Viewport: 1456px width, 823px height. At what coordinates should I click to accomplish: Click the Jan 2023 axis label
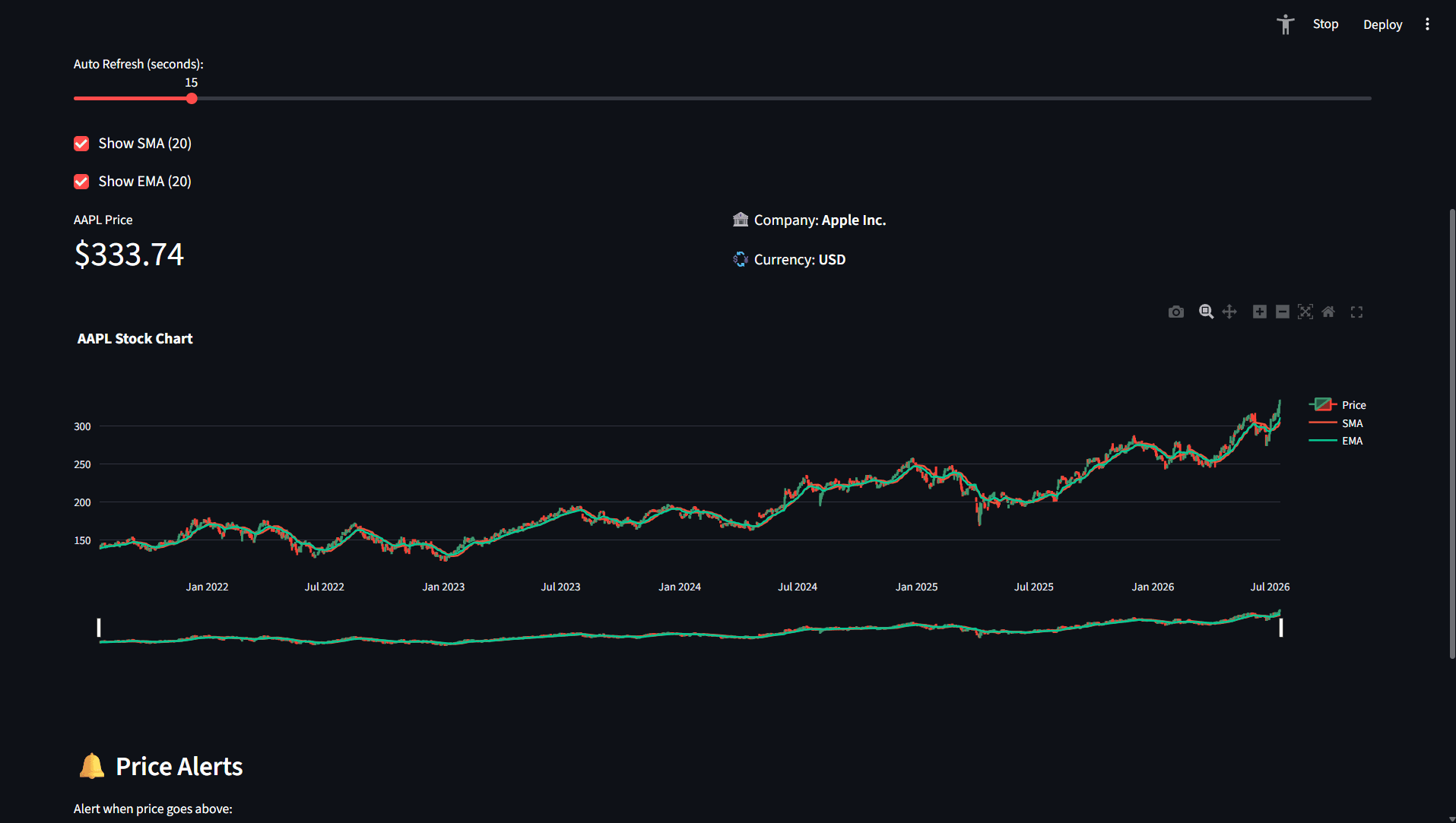pos(443,587)
